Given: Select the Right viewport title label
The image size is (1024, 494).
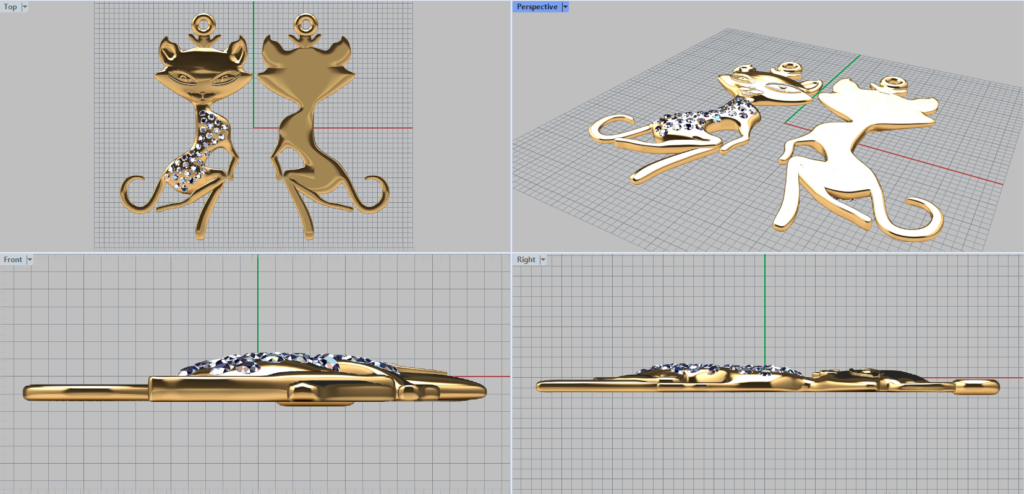Looking at the screenshot, I should 525,260.
